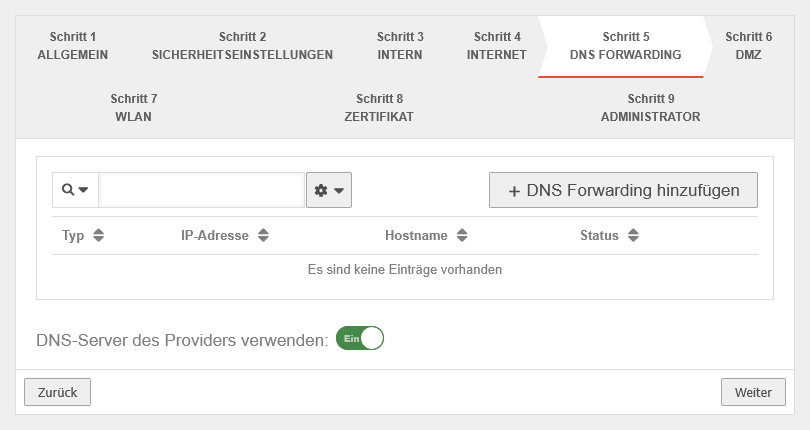
Task: Go to Schritt 1 Allgemein tab
Action: click(x=73, y=46)
